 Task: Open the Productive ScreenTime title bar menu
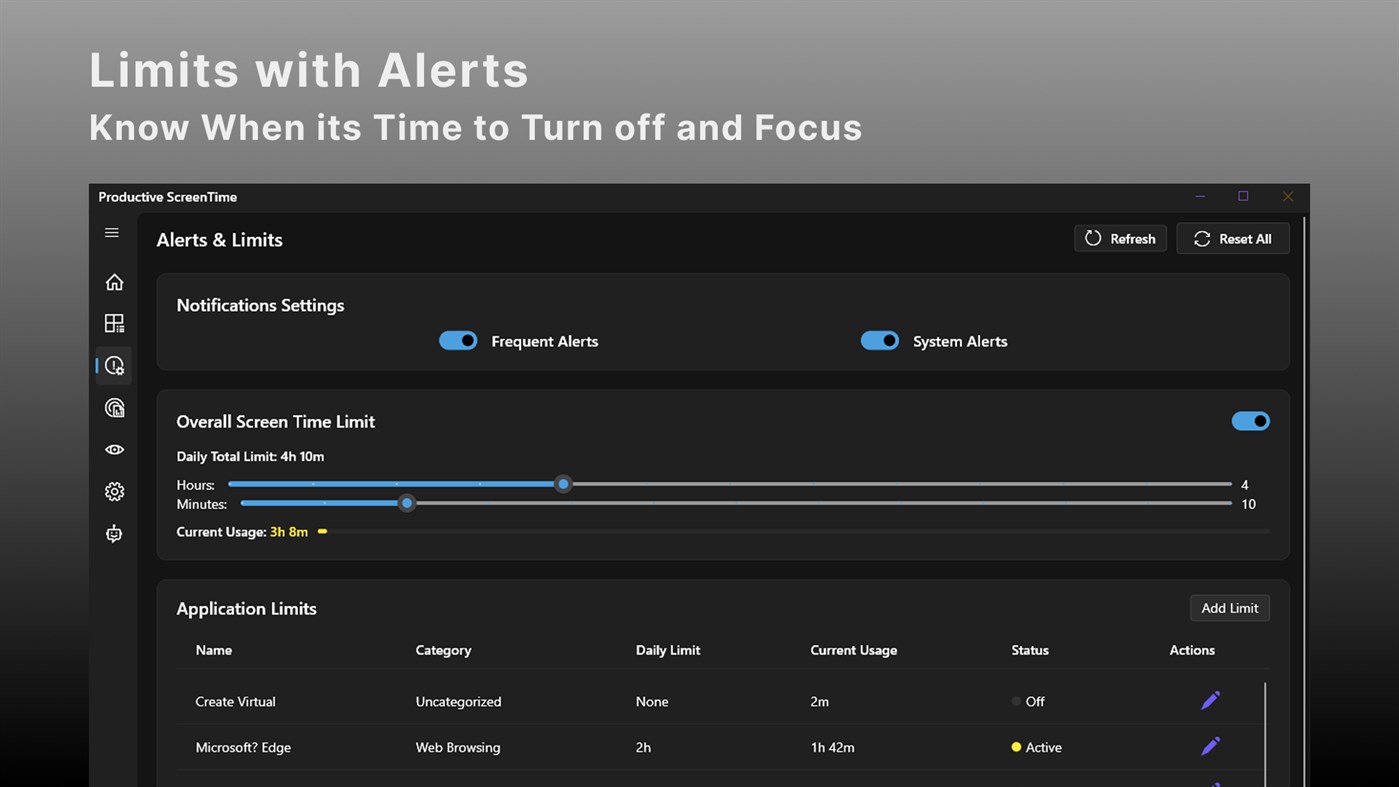click(x=167, y=197)
